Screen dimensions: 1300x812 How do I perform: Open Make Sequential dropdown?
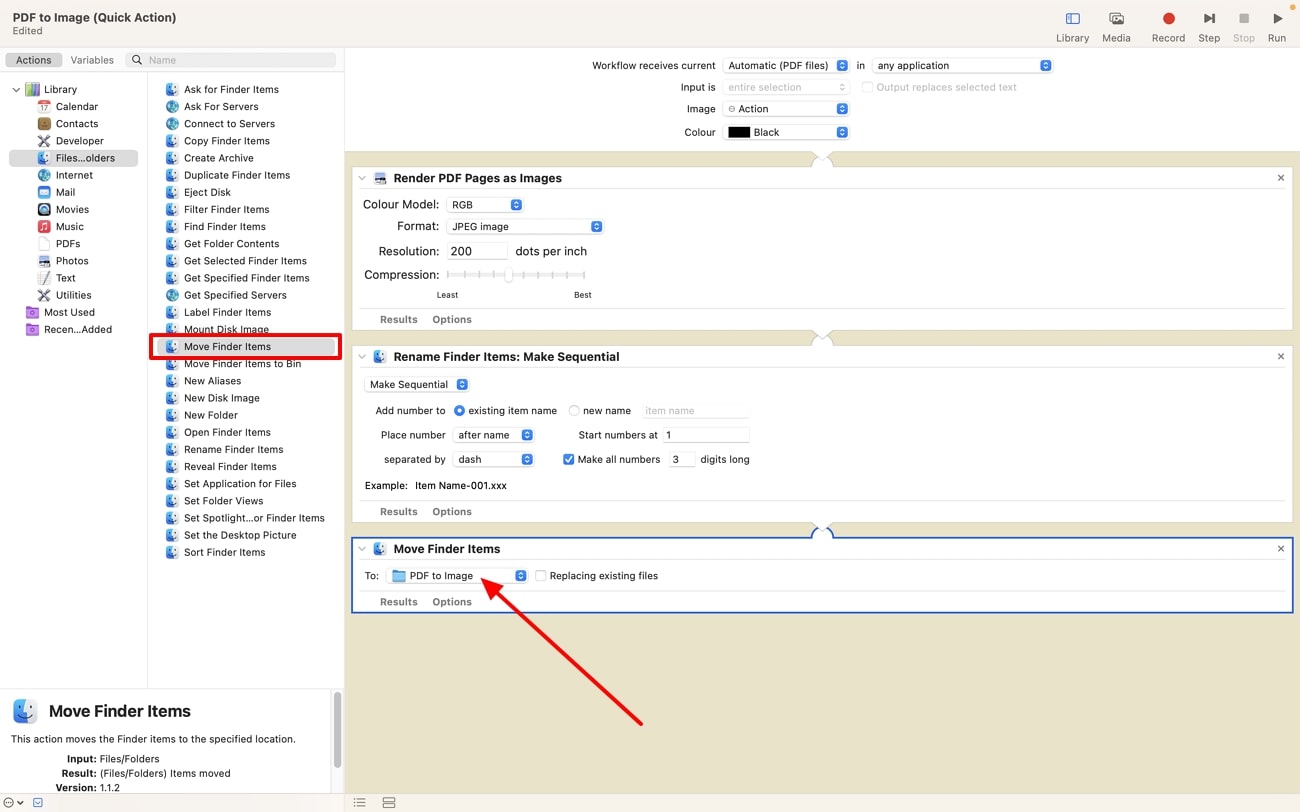(417, 385)
